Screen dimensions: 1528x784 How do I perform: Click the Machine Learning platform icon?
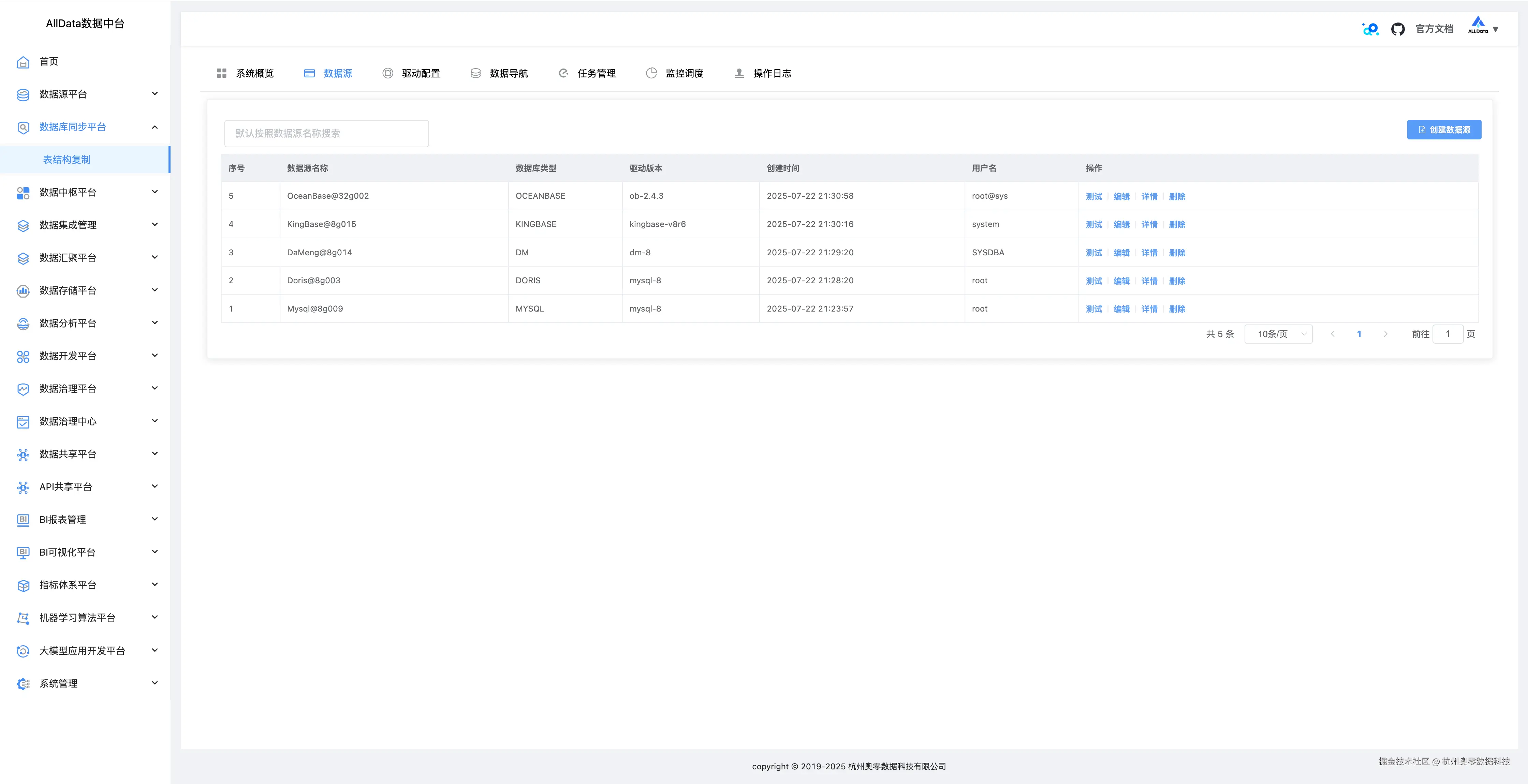[x=23, y=618]
